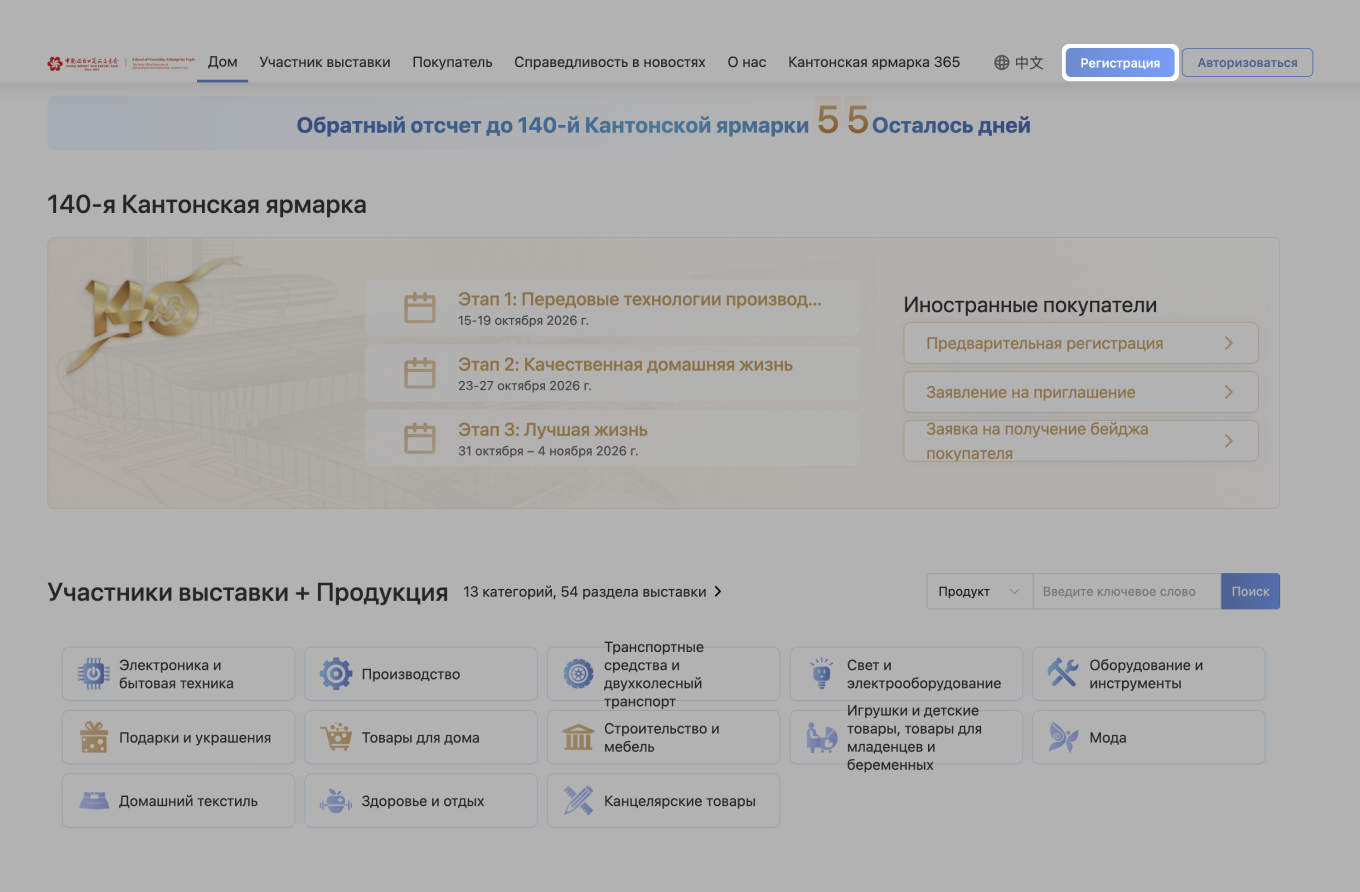The width and height of the screenshot is (1360, 892).
Task: Open the Участник выставки menu
Action: [325, 62]
